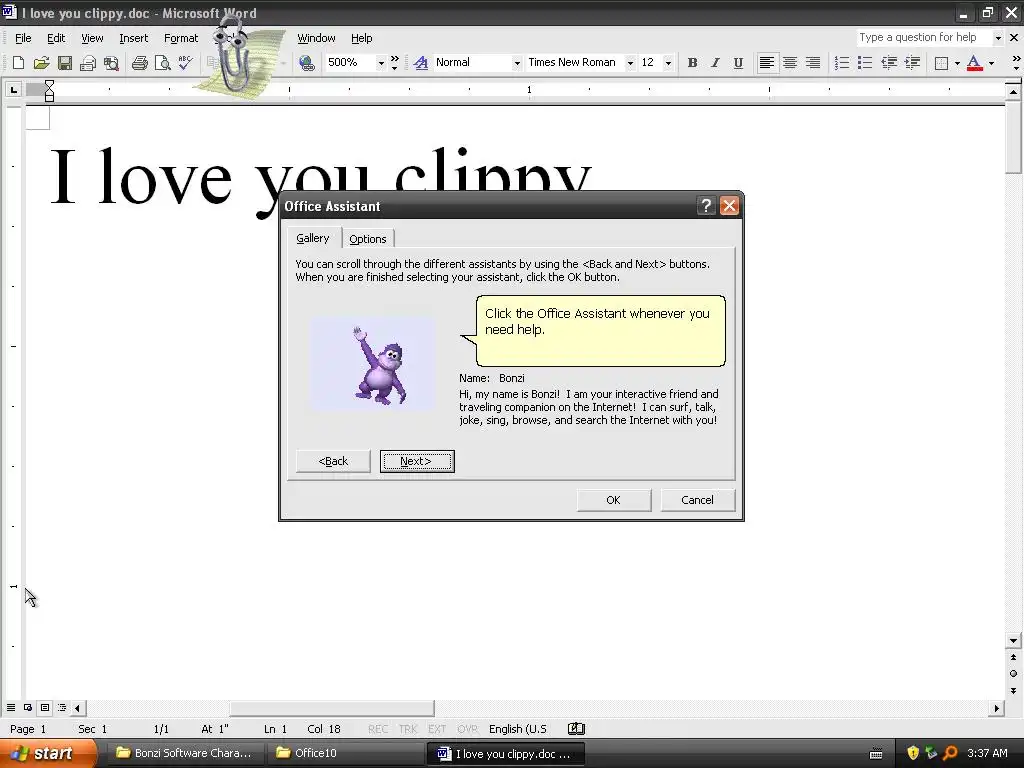
Task: Toggle bold formatting
Action: pos(692,63)
